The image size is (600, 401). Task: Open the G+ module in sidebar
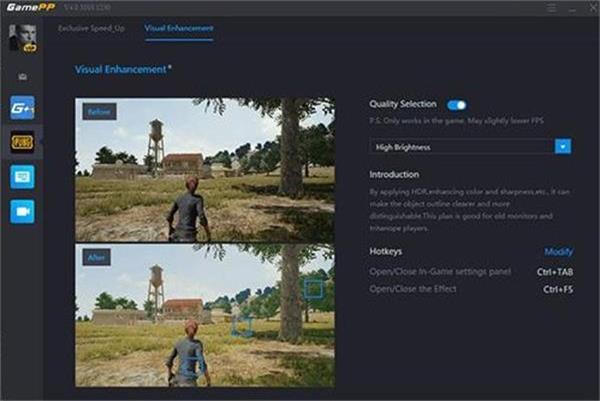(22, 108)
